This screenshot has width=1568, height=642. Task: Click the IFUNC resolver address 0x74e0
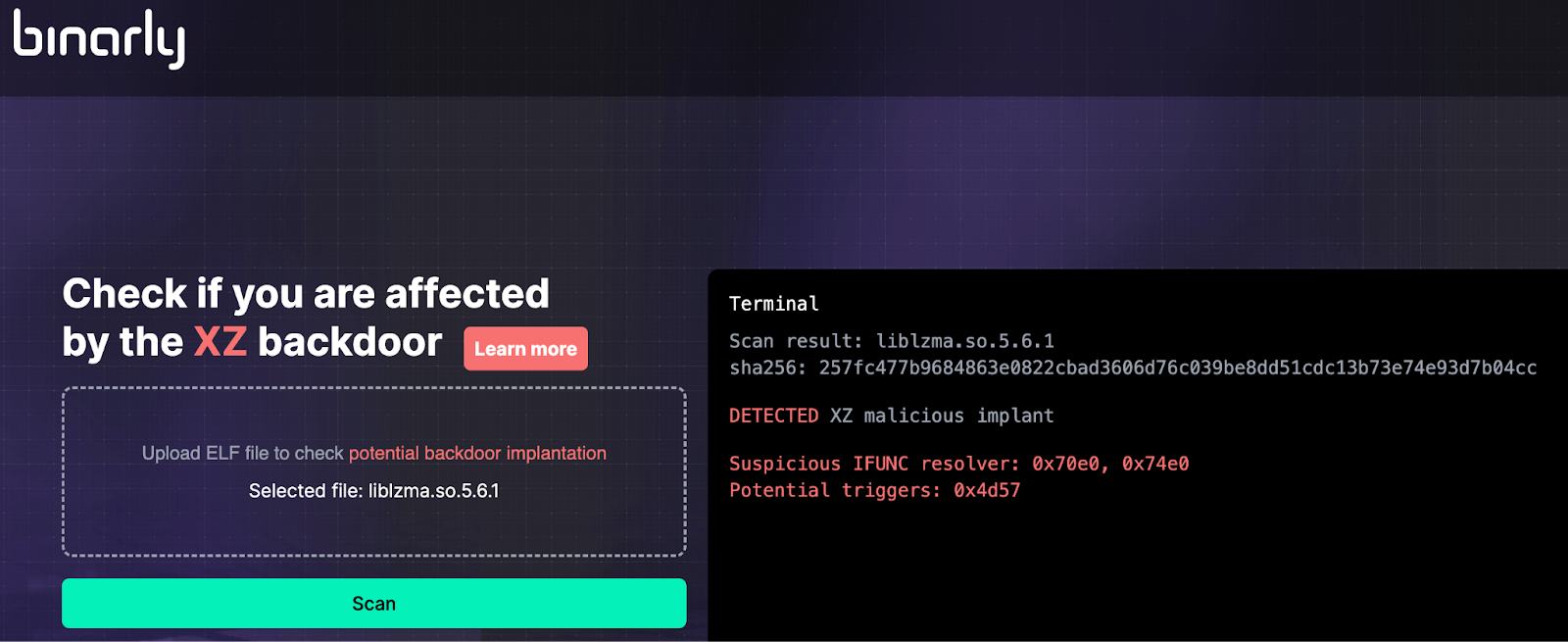point(1159,462)
